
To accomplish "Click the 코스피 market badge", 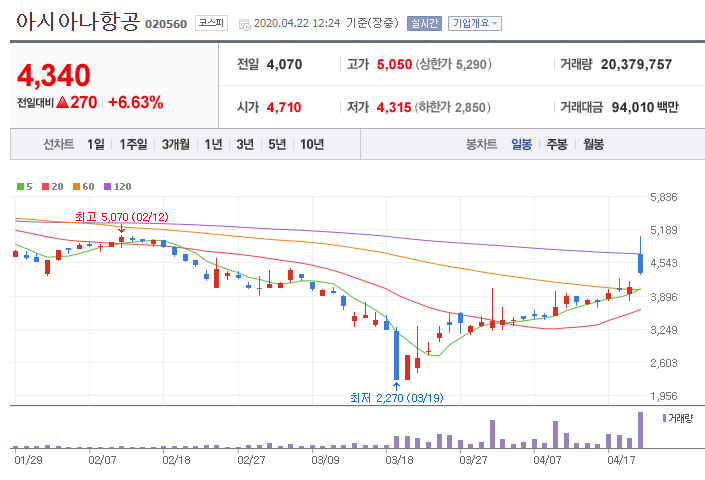I will [x=211, y=23].
